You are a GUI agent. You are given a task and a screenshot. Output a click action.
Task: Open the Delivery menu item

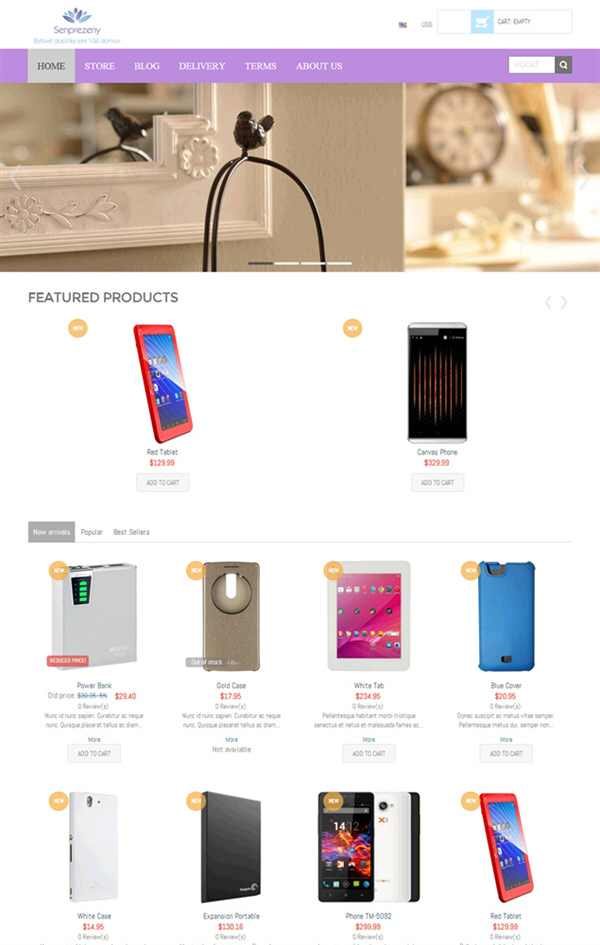coord(202,66)
